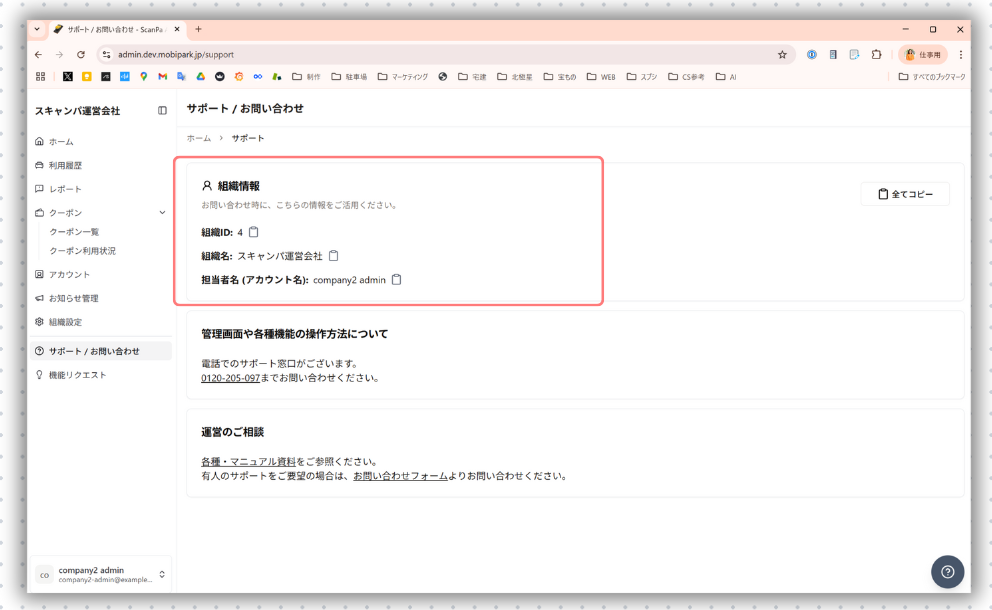Open the Chrome extensions puzzle icon
This screenshot has height=610, width=992.
[x=876, y=55]
